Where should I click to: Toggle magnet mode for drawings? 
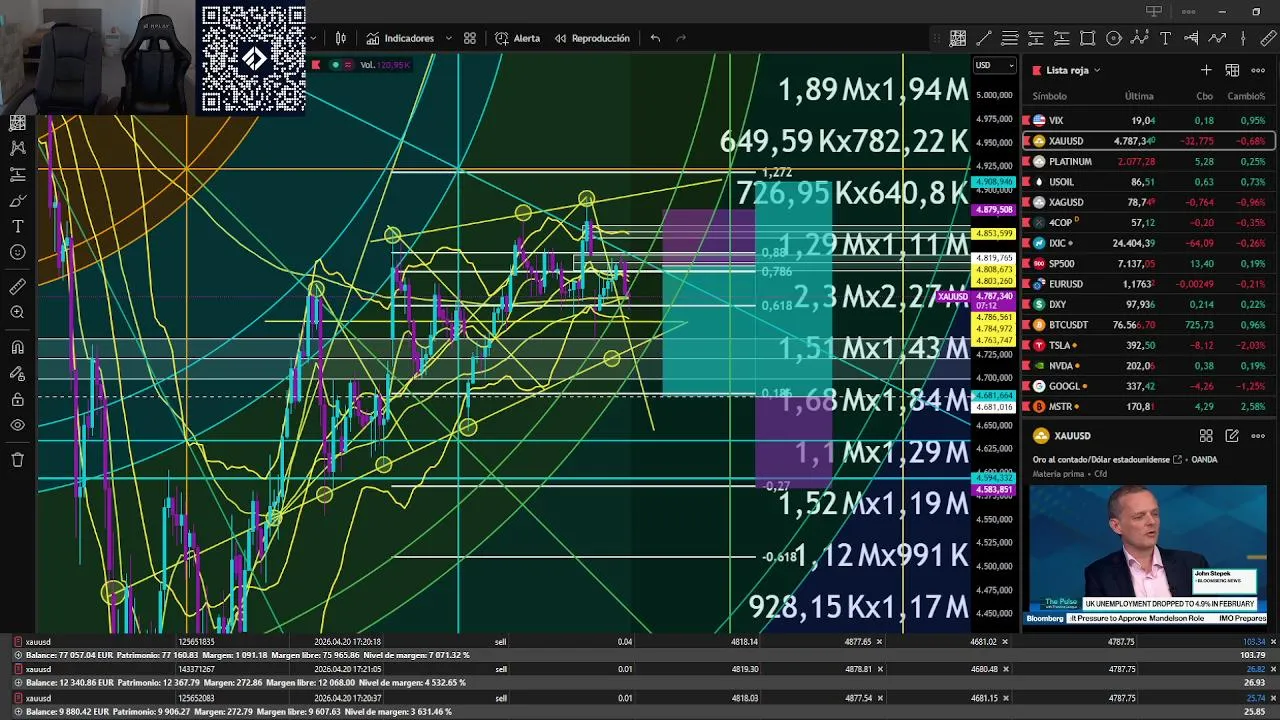(17, 348)
